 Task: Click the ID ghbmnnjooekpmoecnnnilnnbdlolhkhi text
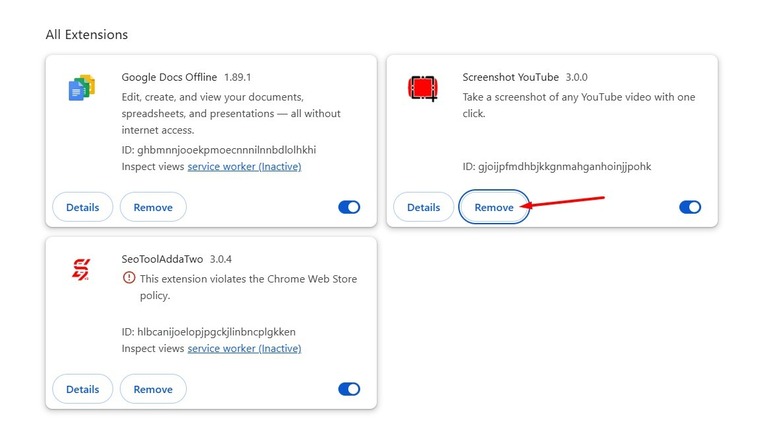click(219, 150)
